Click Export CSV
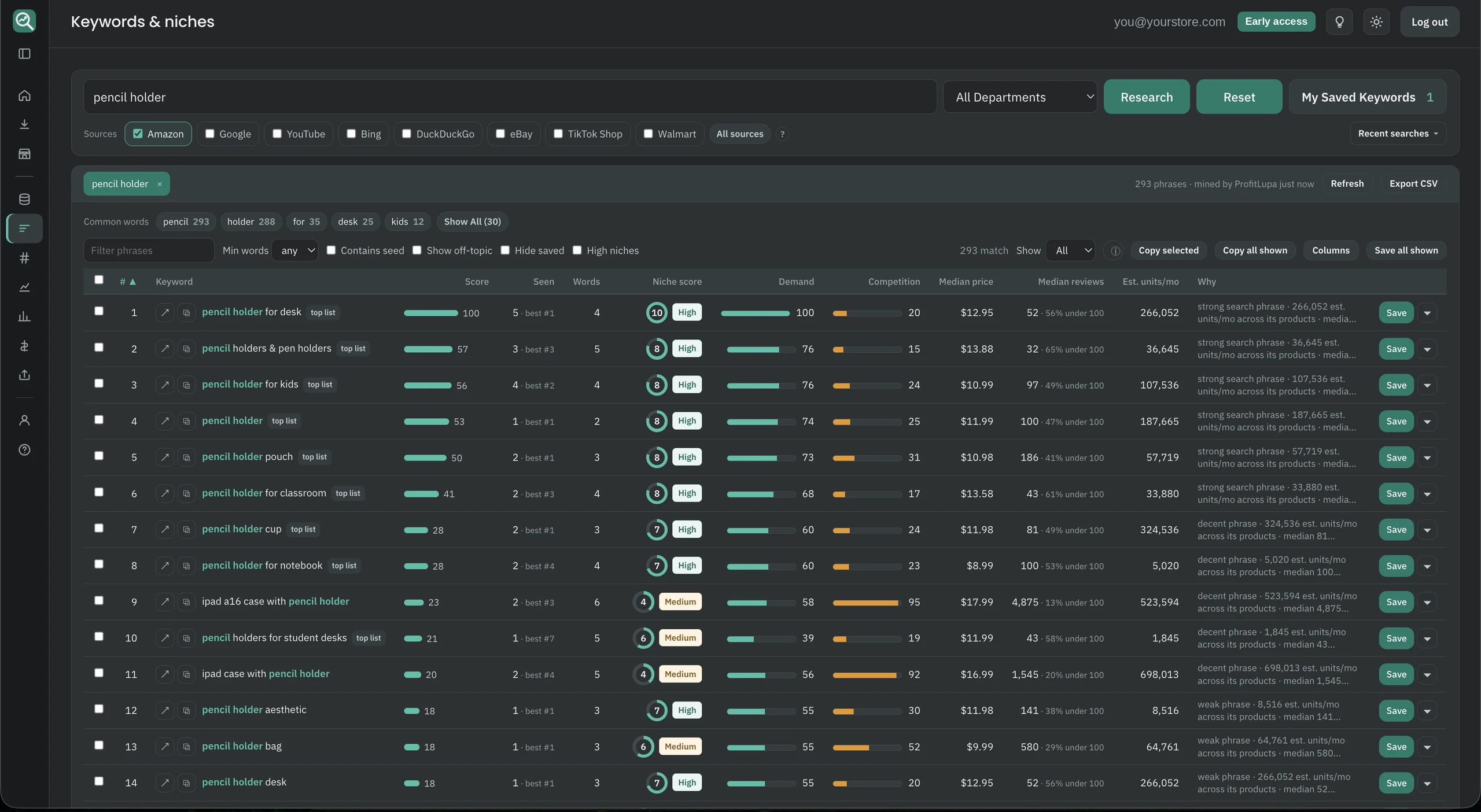 (1413, 184)
